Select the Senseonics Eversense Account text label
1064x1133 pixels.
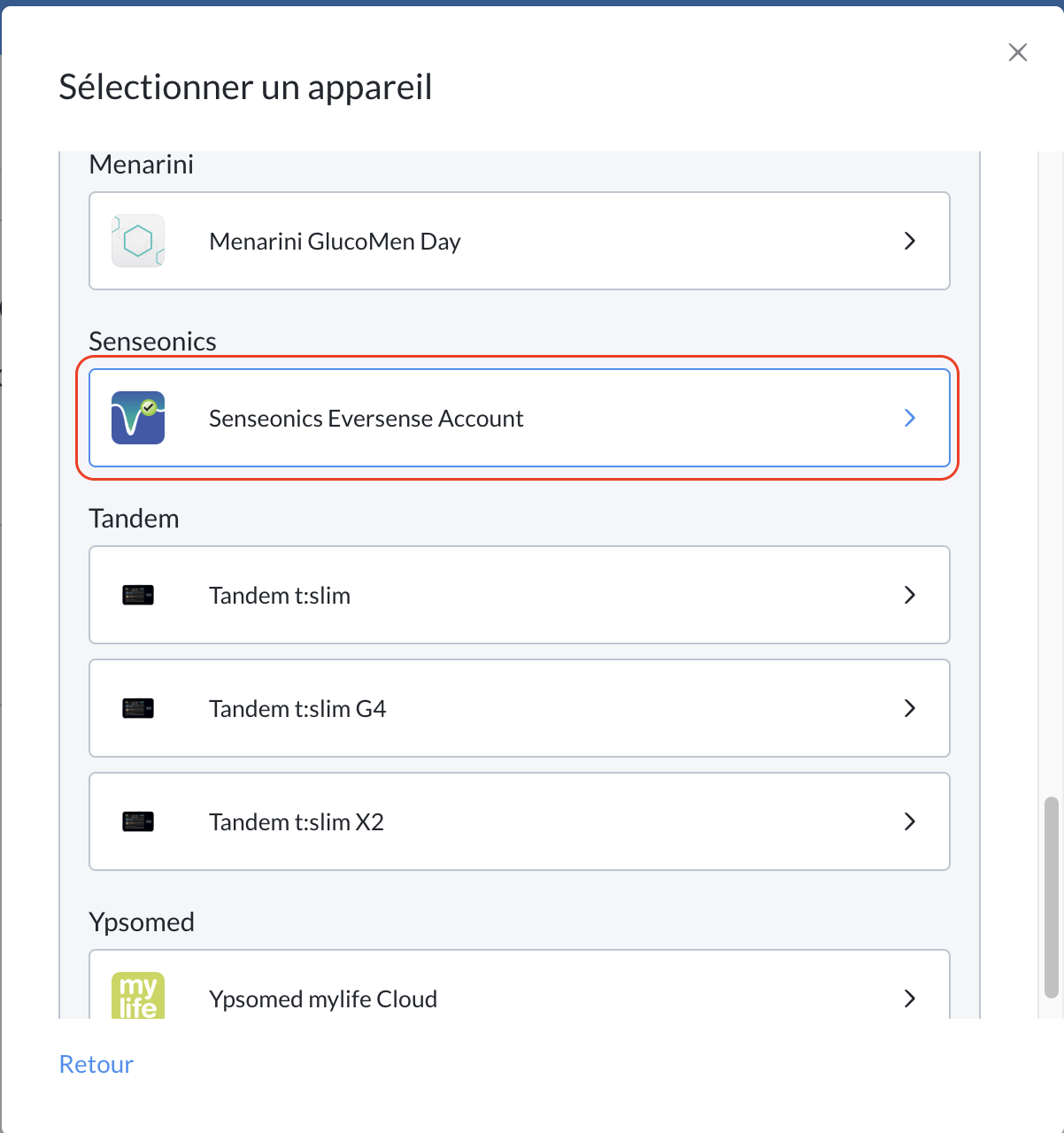pos(366,419)
